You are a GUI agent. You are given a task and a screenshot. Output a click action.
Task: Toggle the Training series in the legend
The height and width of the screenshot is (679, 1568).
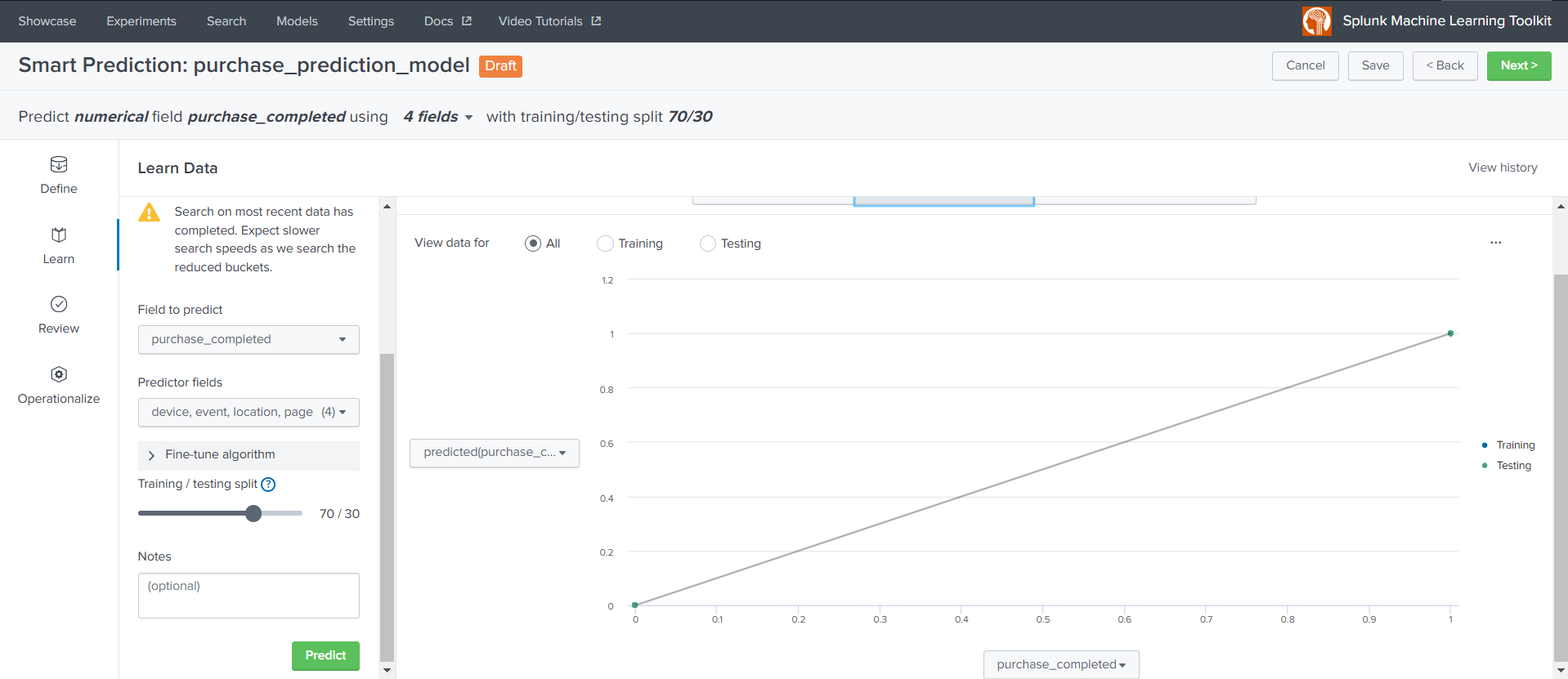tap(1509, 445)
